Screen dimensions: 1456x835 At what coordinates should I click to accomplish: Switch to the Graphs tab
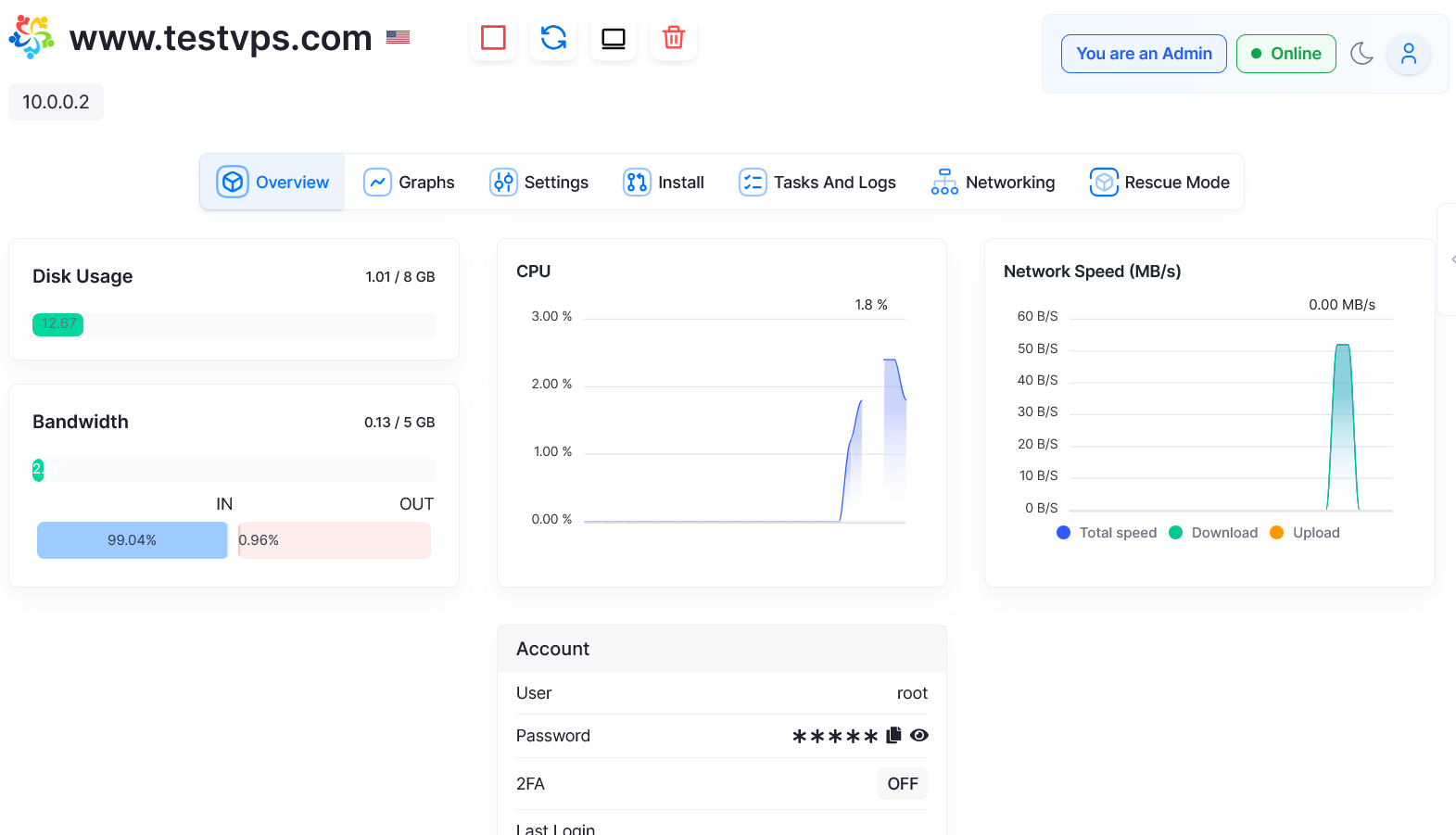[409, 183]
